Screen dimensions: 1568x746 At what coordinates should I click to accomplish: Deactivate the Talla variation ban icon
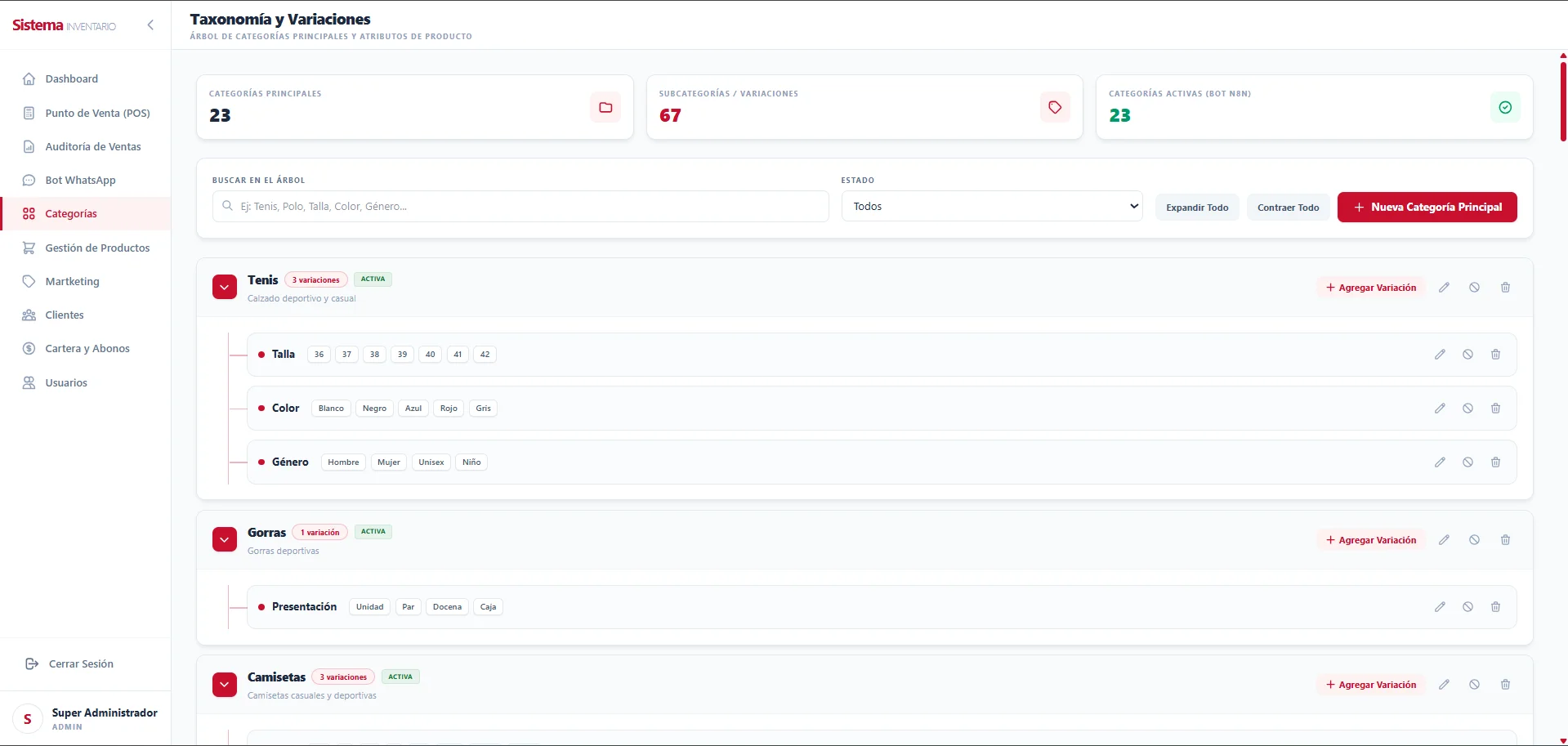(1467, 355)
